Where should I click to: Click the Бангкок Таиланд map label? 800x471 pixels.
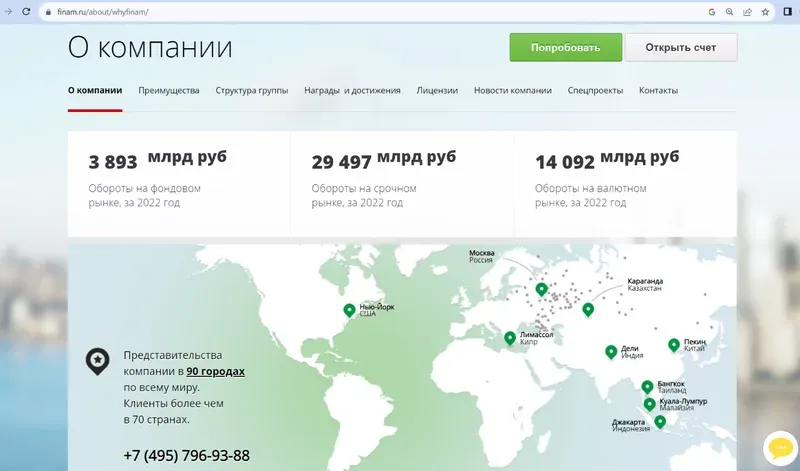point(671,387)
